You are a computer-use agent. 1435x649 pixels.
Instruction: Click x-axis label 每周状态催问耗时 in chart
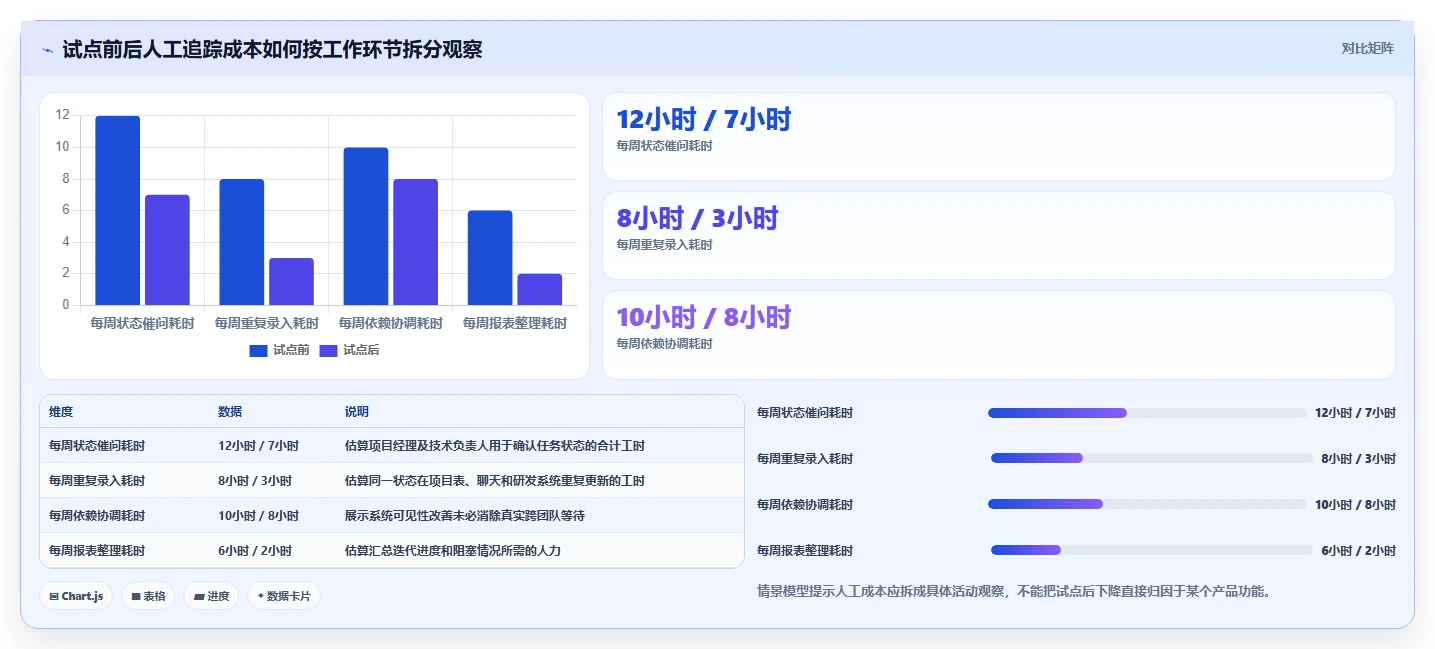(x=143, y=323)
